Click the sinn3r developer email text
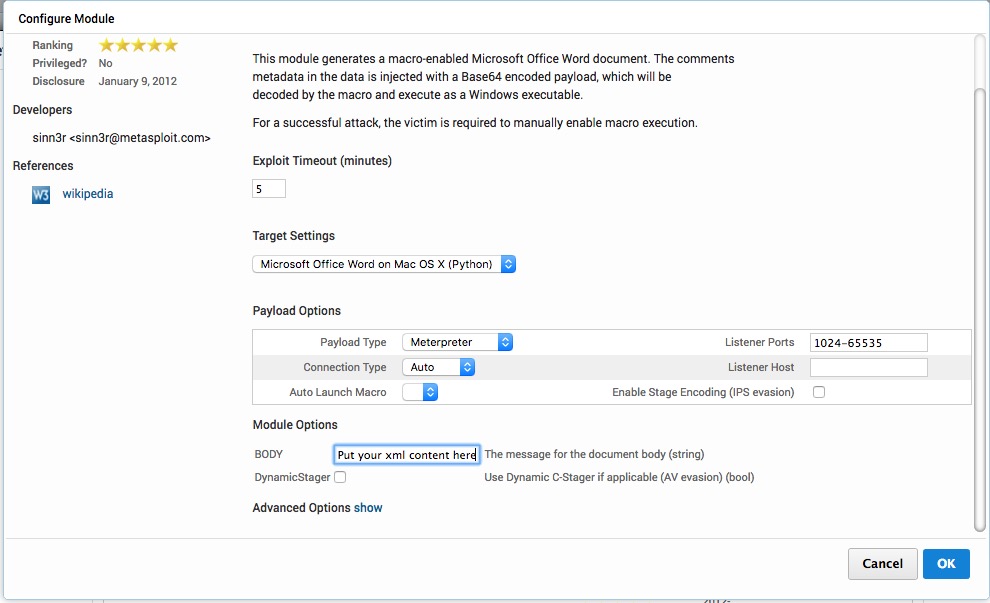 [x=122, y=138]
